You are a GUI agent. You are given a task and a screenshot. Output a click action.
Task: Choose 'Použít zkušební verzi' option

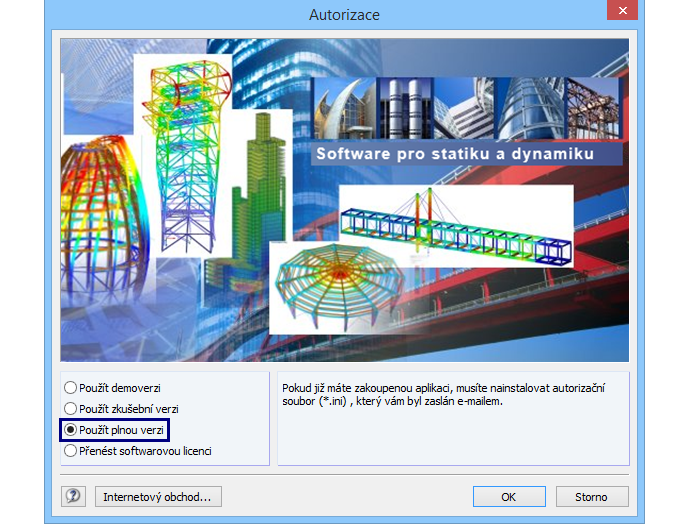(121, 409)
